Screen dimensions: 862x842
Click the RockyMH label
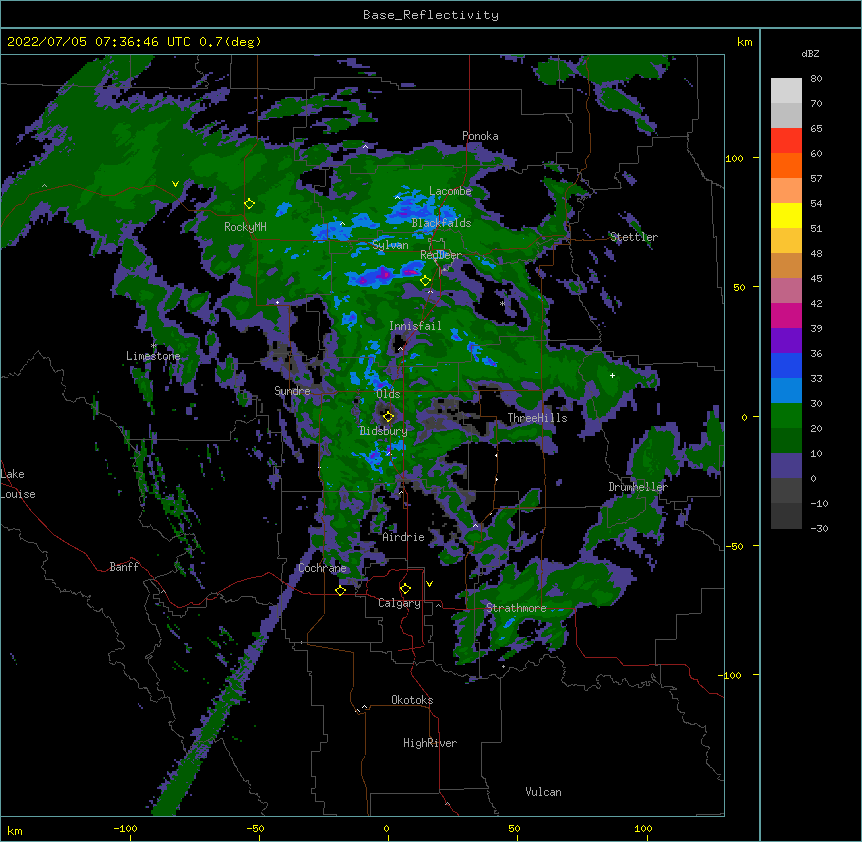245,226
